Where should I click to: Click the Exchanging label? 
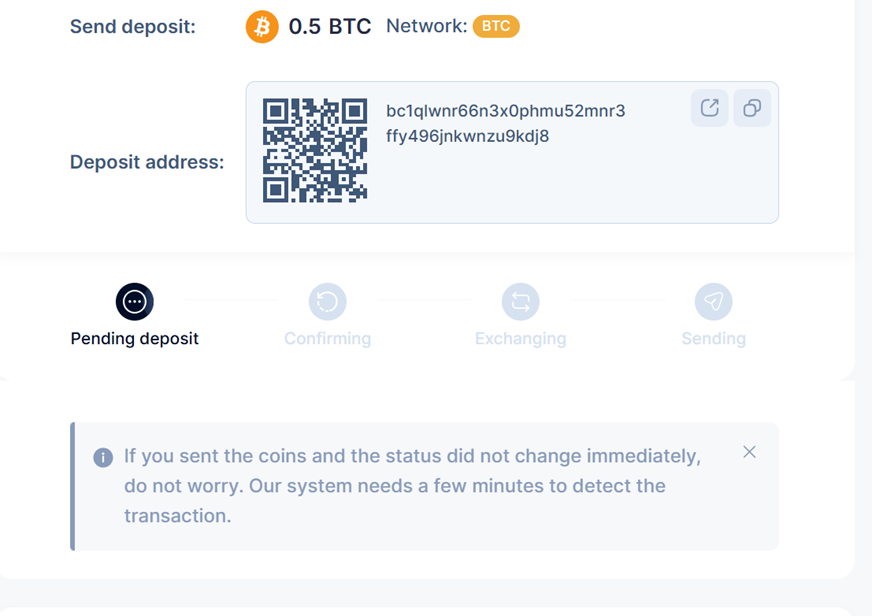pos(521,339)
